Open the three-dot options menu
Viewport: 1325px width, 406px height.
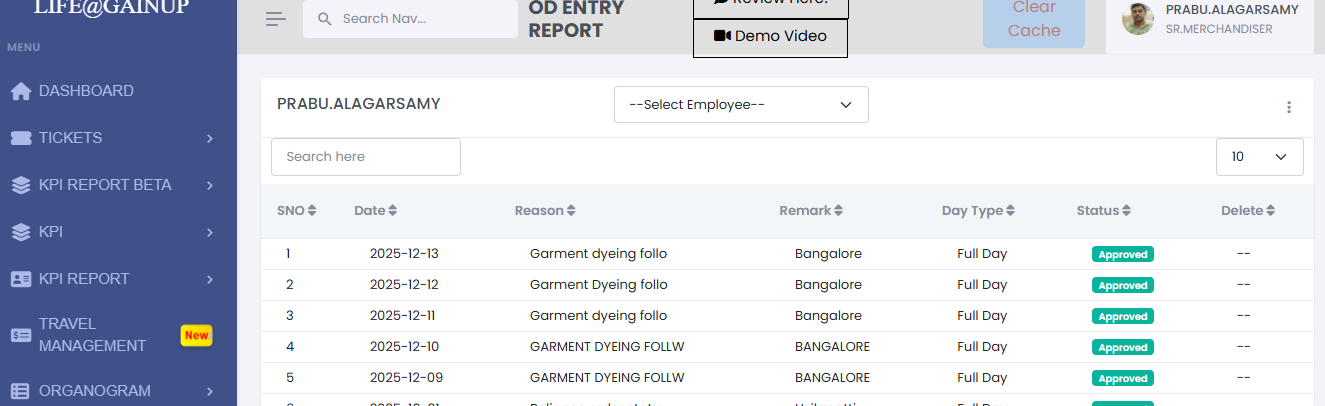(x=1288, y=107)
